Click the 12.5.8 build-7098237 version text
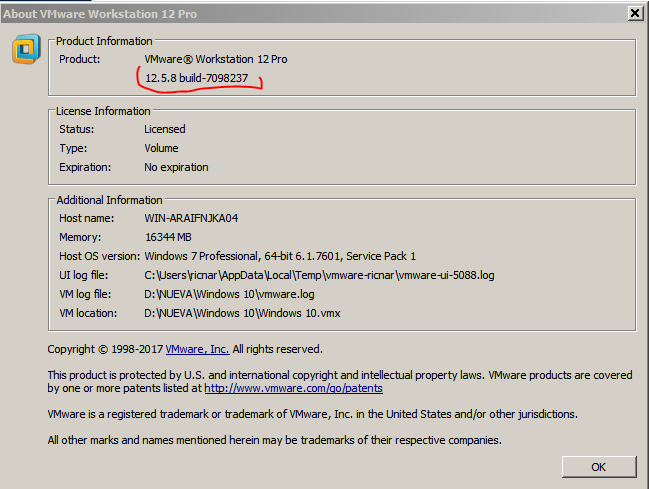Viewport: 649px width, 489px height. pos(196,78)
